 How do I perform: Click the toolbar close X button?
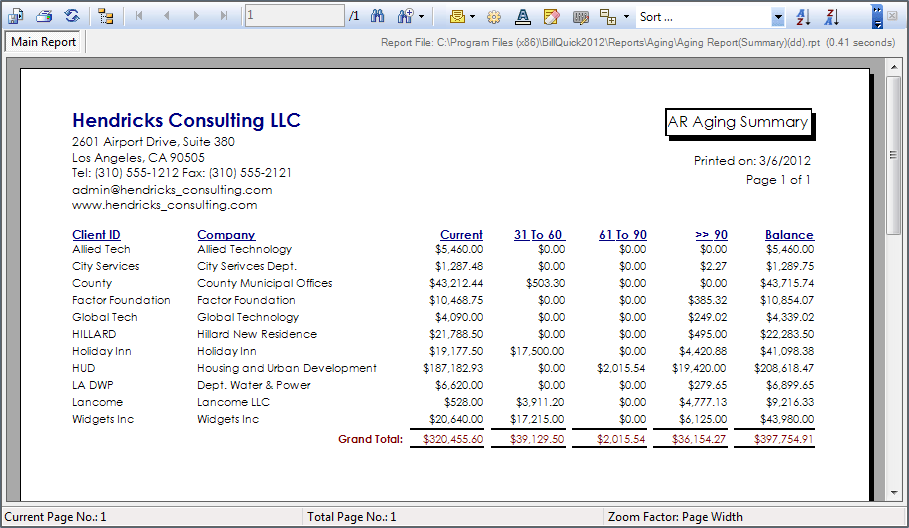(x=892, y=16)
